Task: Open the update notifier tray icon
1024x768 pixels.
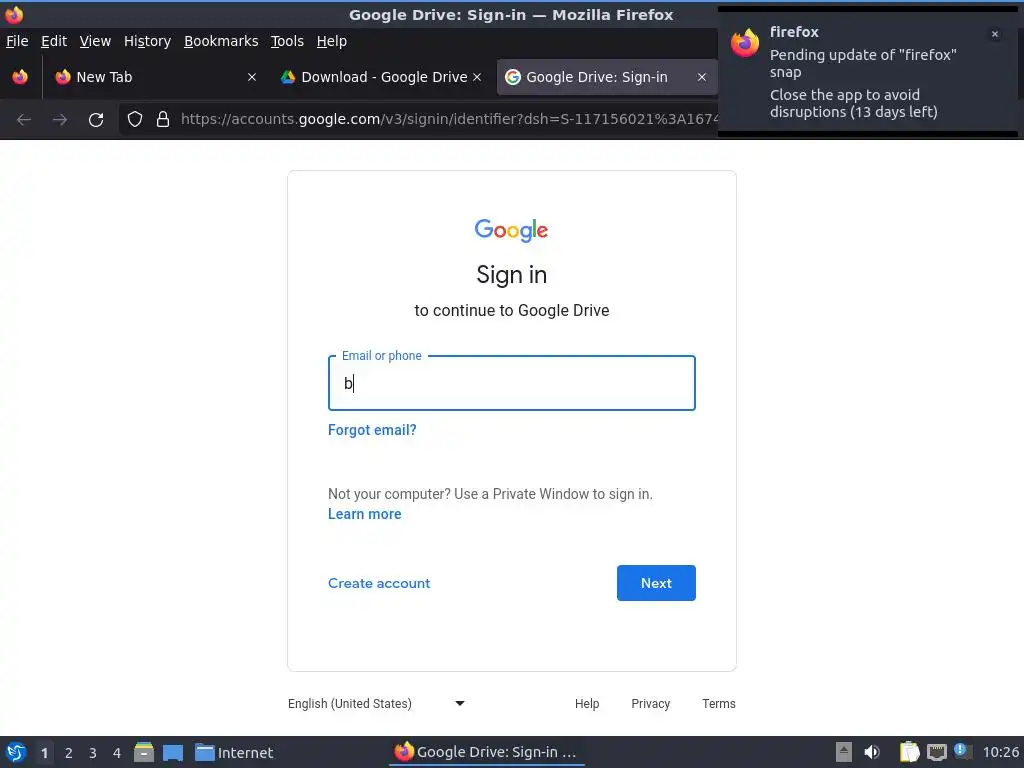Action: (x=962, y=751)
